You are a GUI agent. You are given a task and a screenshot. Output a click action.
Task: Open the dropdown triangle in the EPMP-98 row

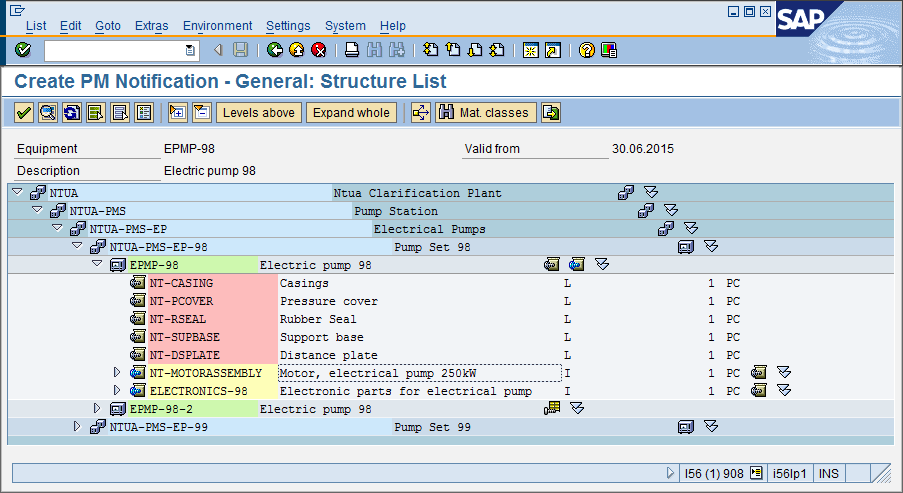click(602, 264)
